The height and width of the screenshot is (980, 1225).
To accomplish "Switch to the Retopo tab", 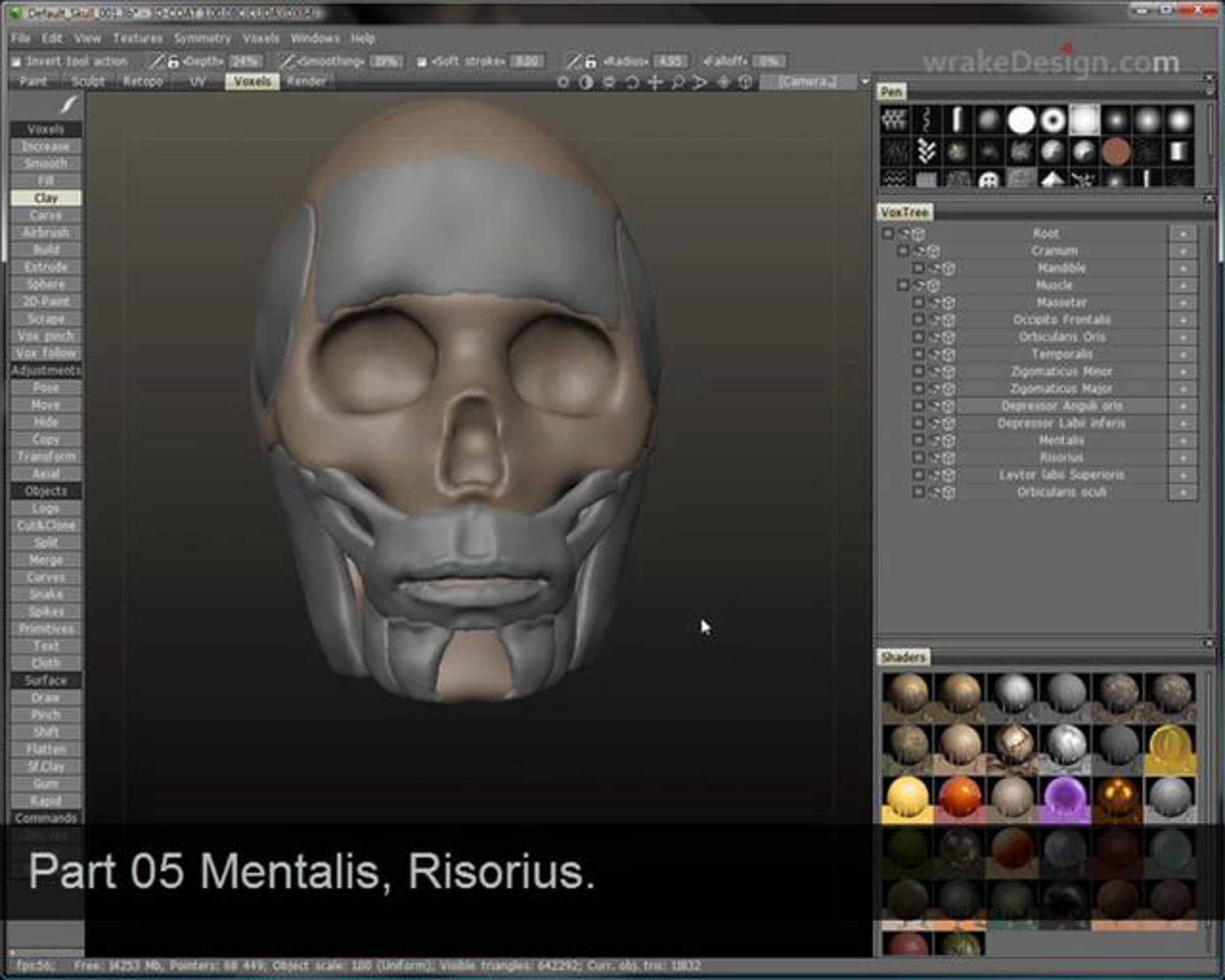I will (142, 82).
